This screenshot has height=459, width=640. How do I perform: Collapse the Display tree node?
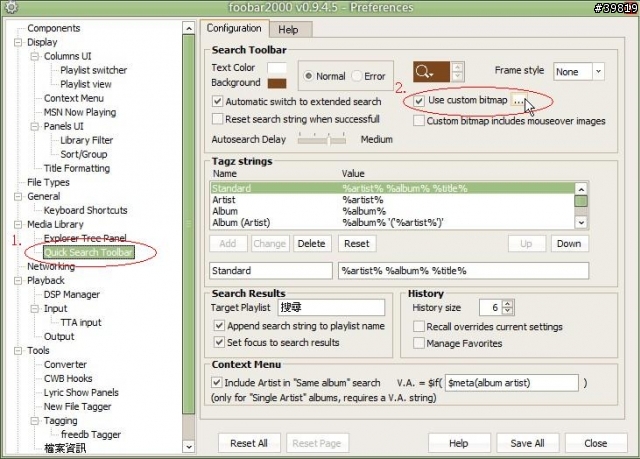point(18,42)
